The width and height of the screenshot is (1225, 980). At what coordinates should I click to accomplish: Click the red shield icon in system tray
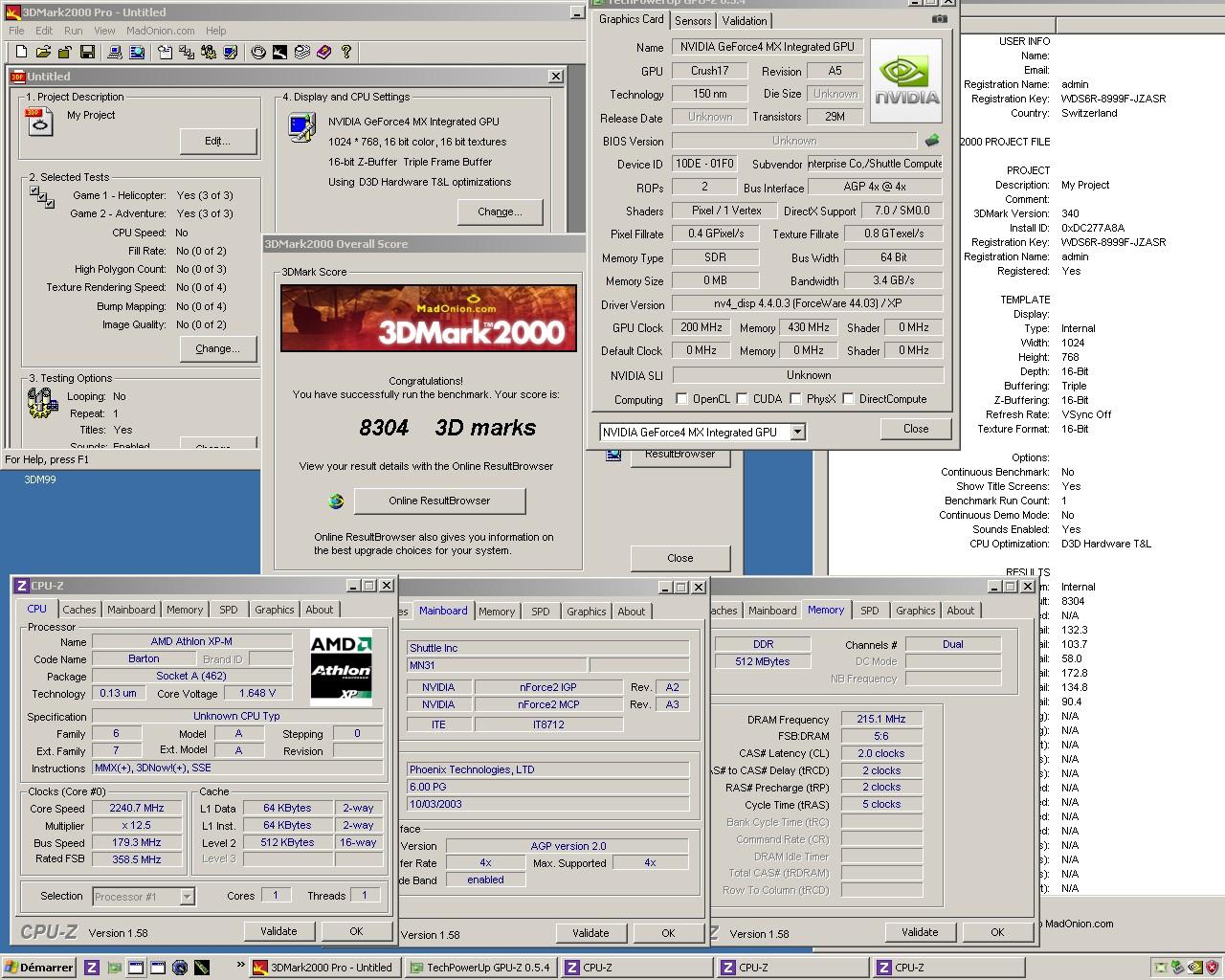click(x=1212, y=968)
